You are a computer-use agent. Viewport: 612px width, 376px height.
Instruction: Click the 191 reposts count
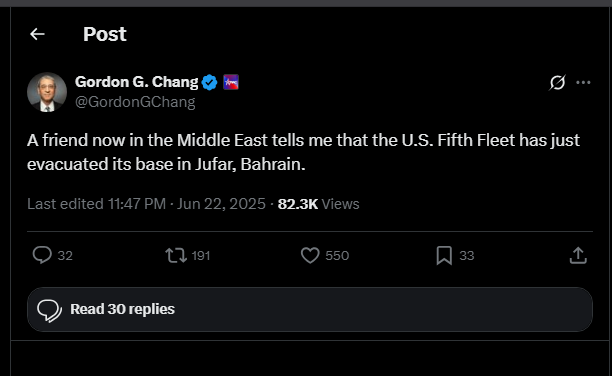click(201, 256)
